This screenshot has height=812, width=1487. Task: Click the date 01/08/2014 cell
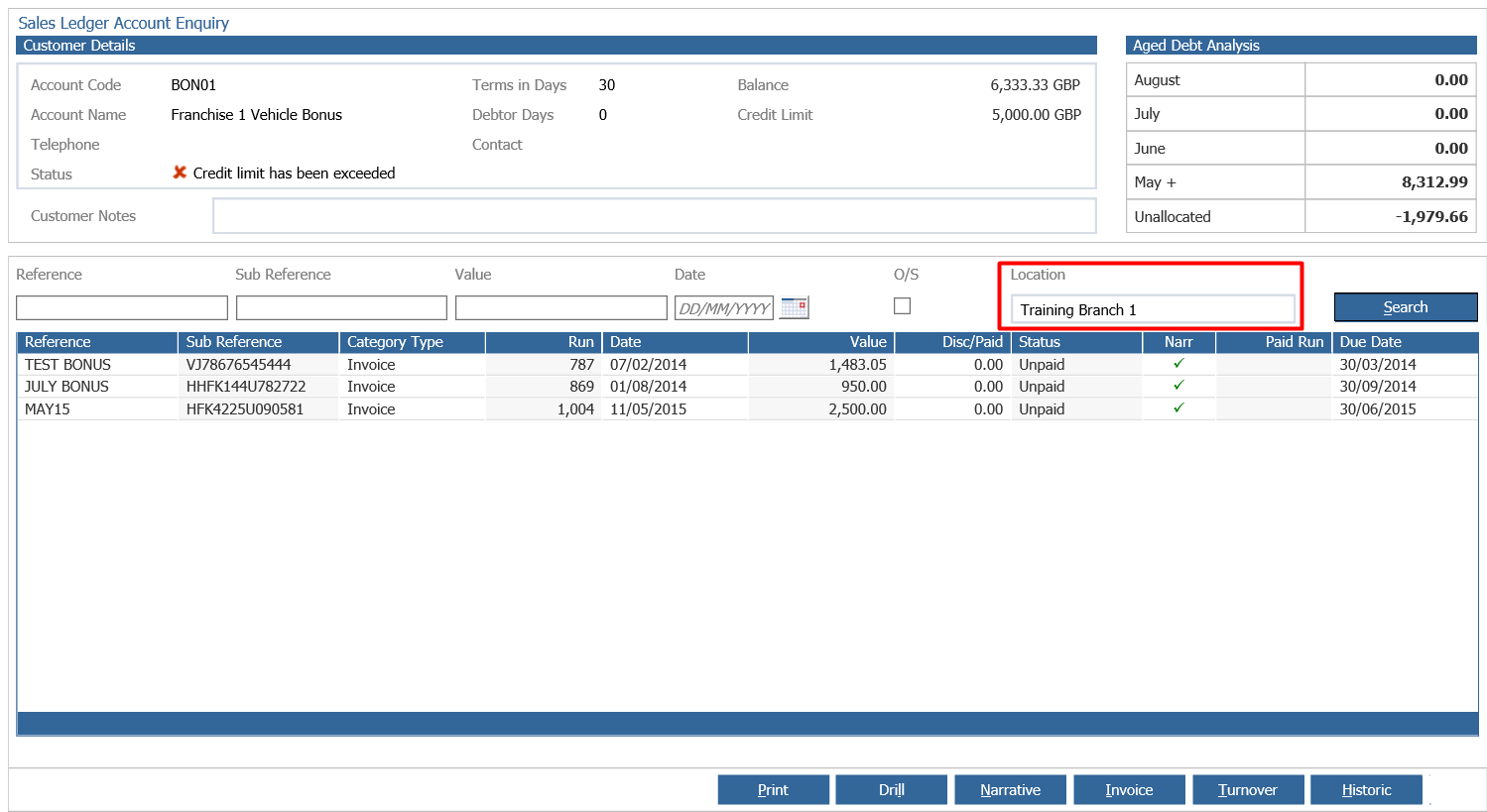coord(675,387)
